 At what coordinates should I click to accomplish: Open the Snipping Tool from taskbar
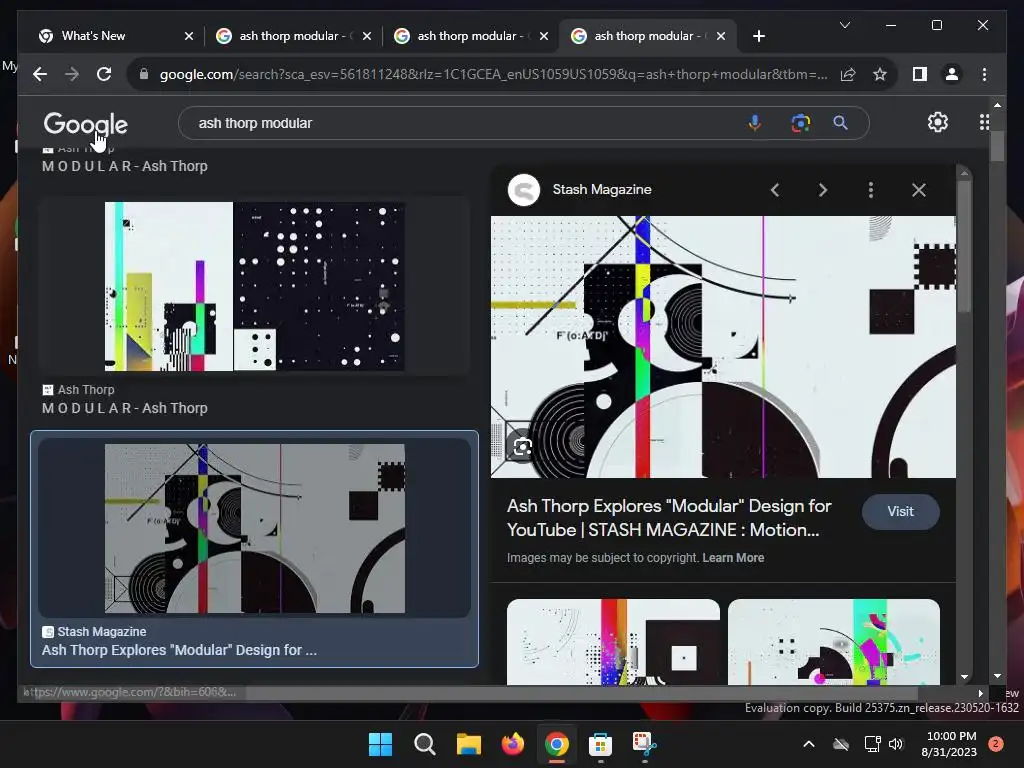click(x=644, y=744)
